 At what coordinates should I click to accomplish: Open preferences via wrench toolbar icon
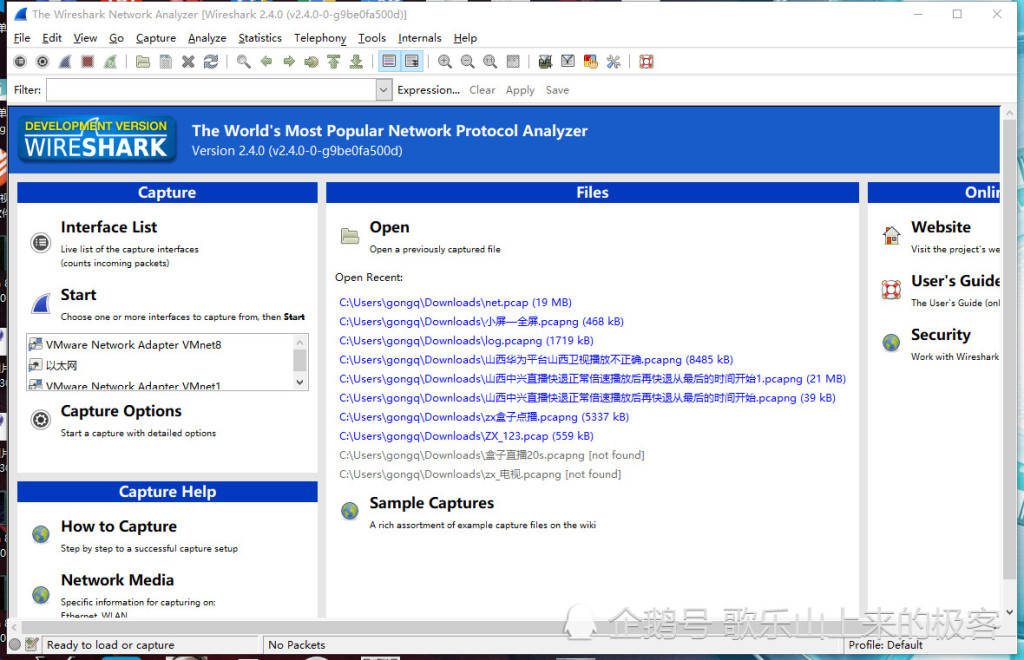(x=613, y=61)
